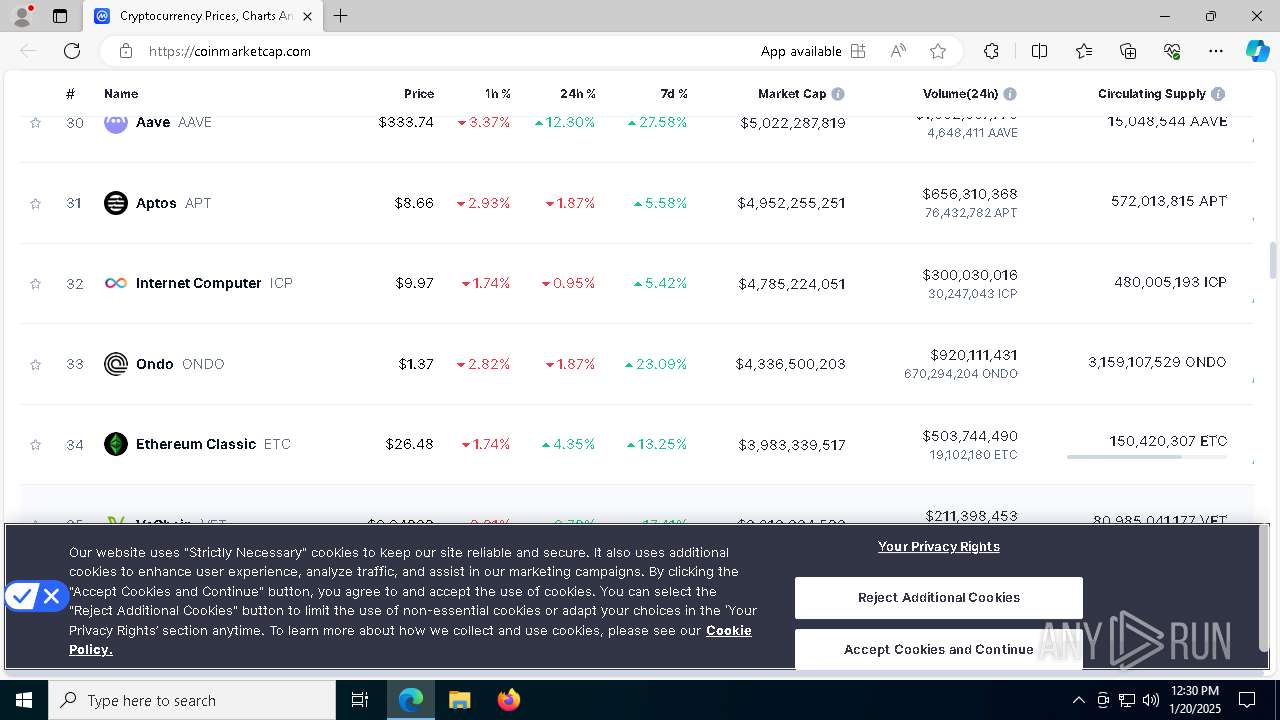The height and width of the screenshot is (720, 1280).
Task: Star Internet Computer in the watchlist
Action: coord(35,284)
